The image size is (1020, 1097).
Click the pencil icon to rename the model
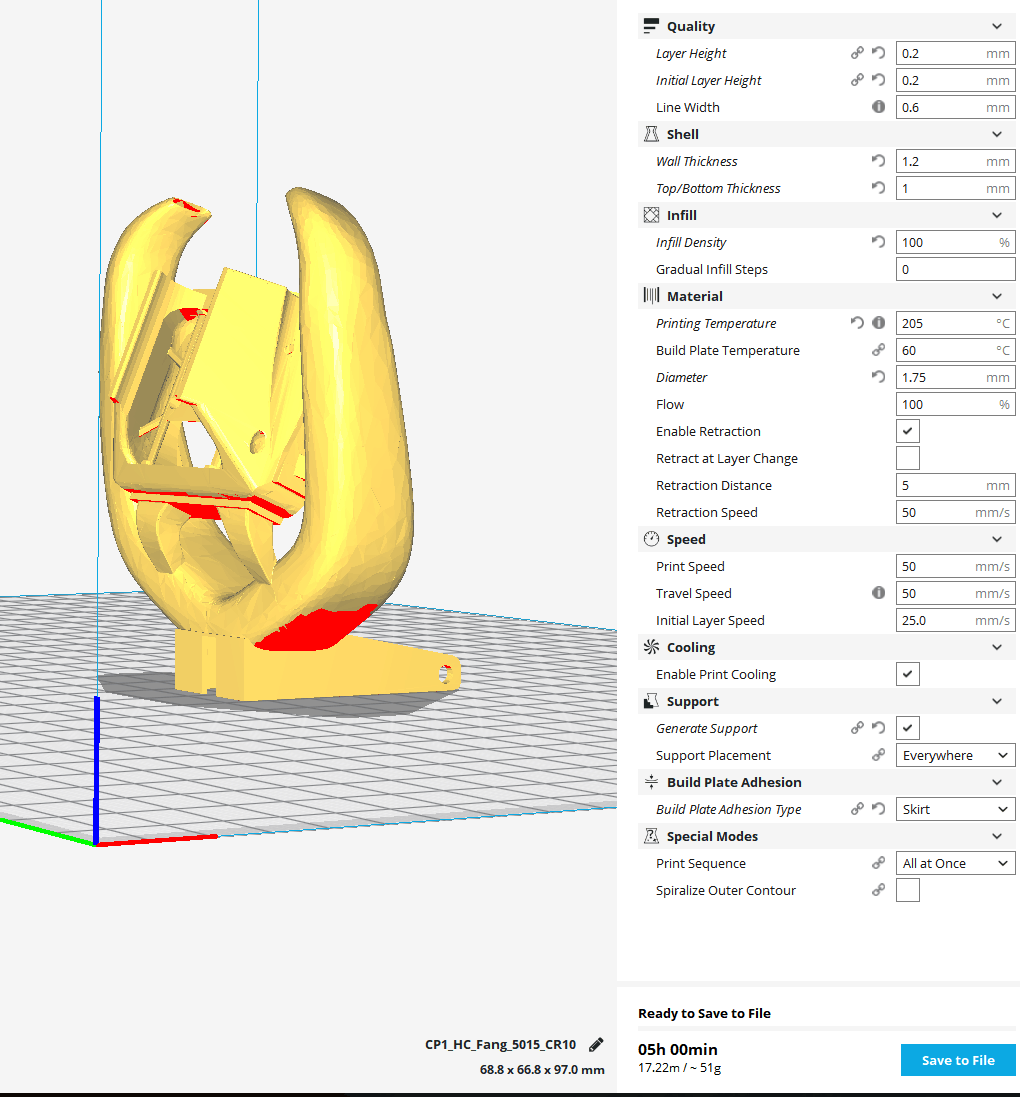coord(595,1044)
